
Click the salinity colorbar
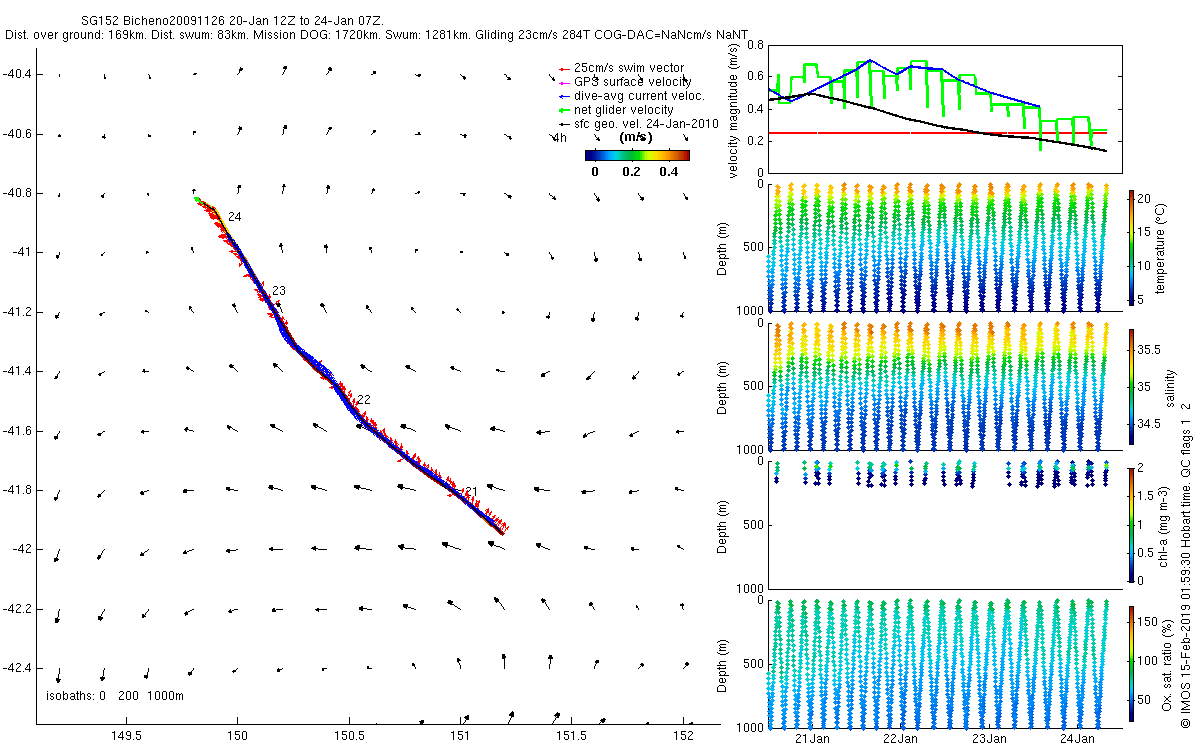[1132, 387]
